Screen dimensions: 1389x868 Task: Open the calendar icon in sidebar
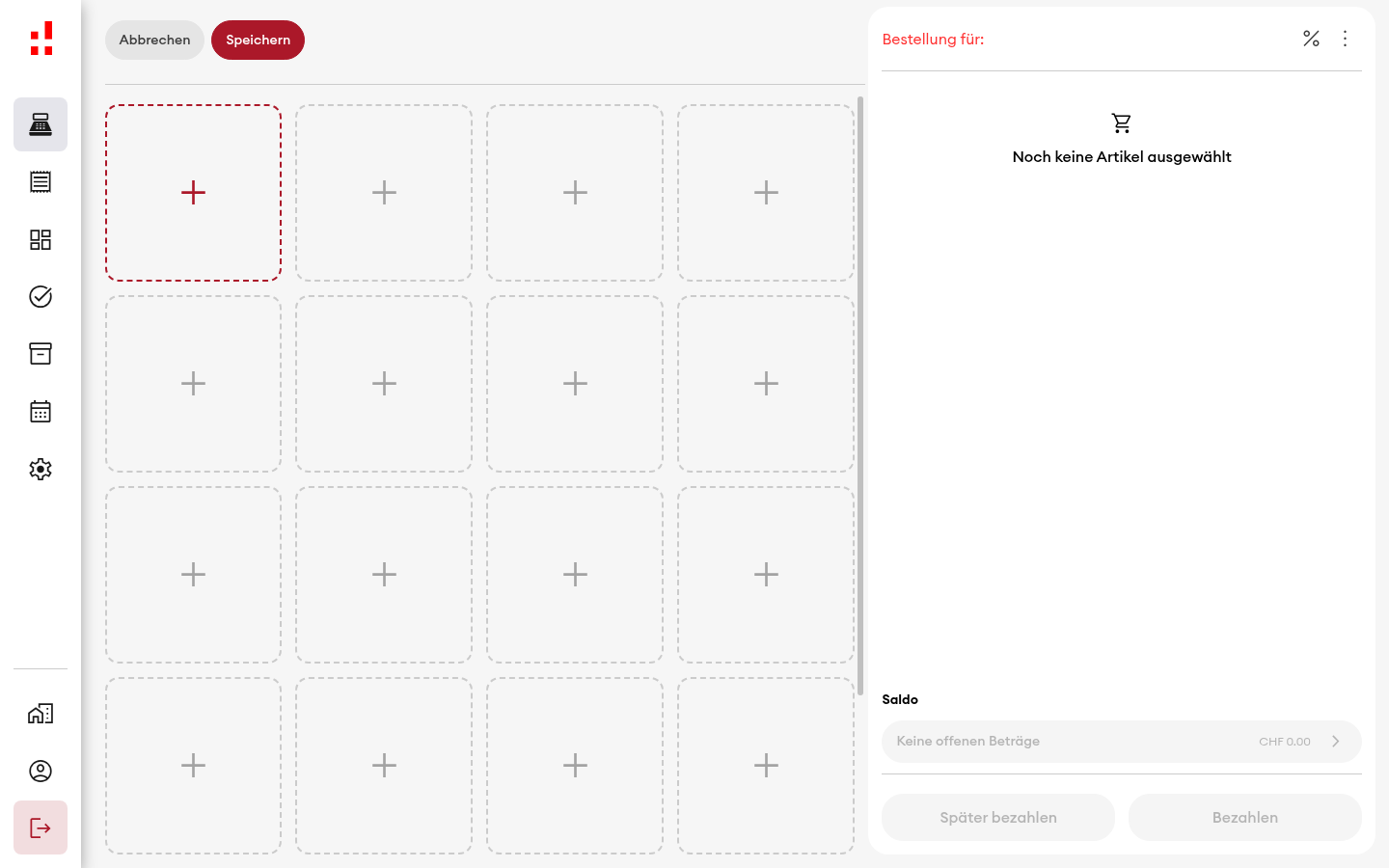pos(41,412)
